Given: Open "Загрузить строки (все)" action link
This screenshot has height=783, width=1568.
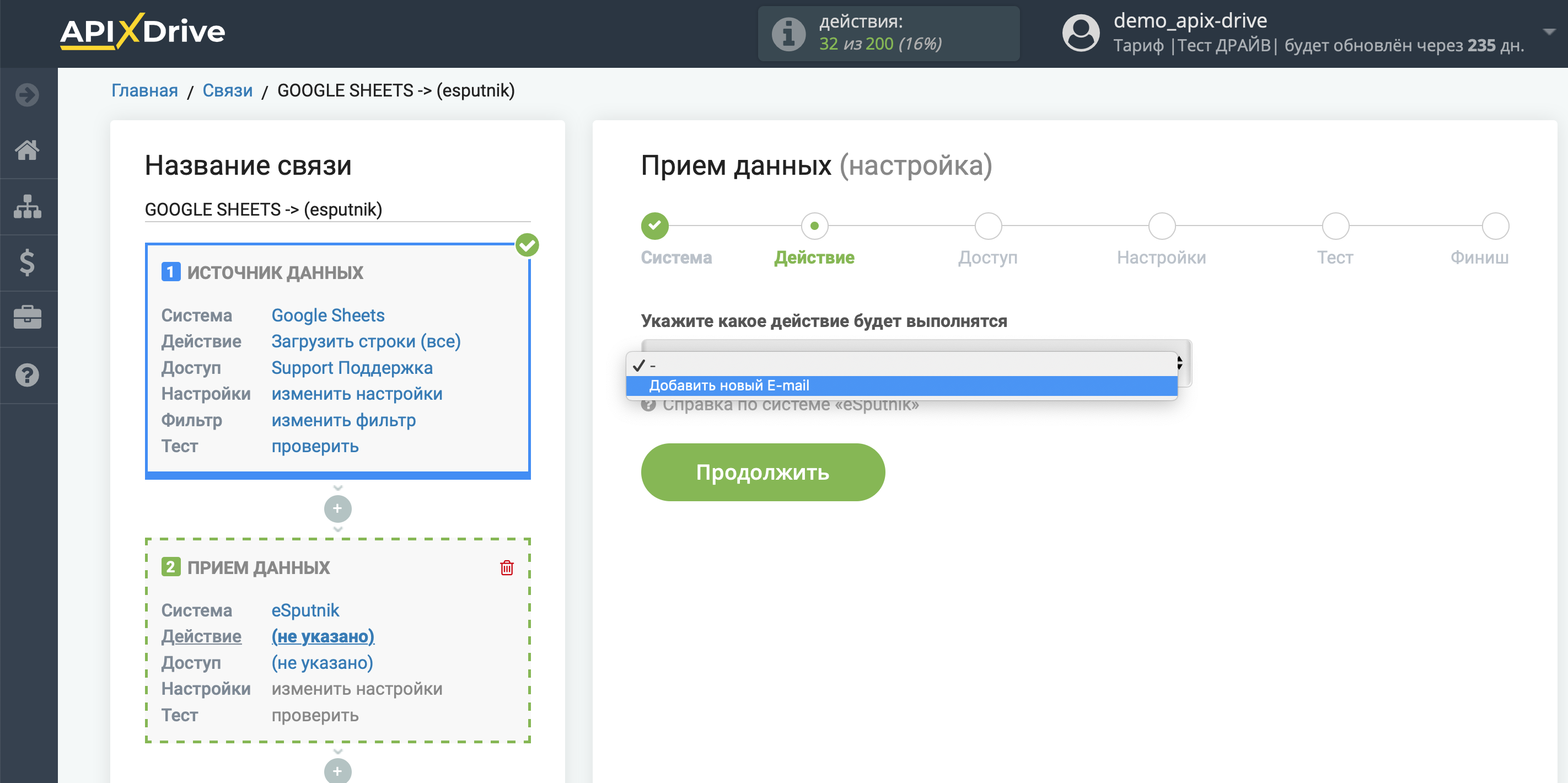Looking at the screenshot, I should coord(366,341).
